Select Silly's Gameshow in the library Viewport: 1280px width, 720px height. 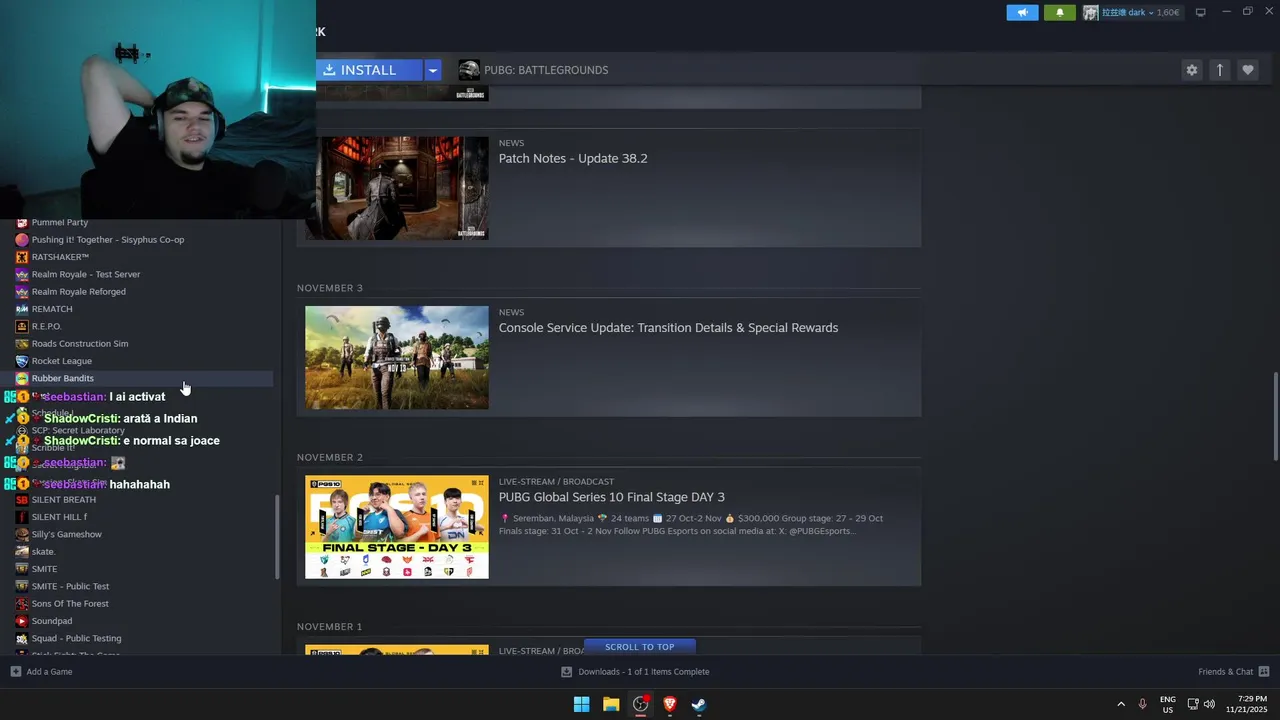tap(67, 534)
